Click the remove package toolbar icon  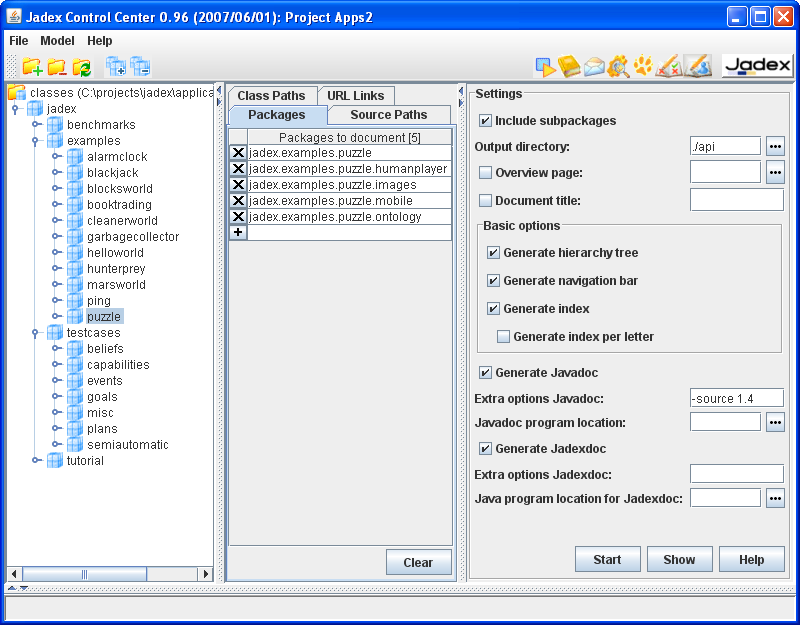click(140, 66)
